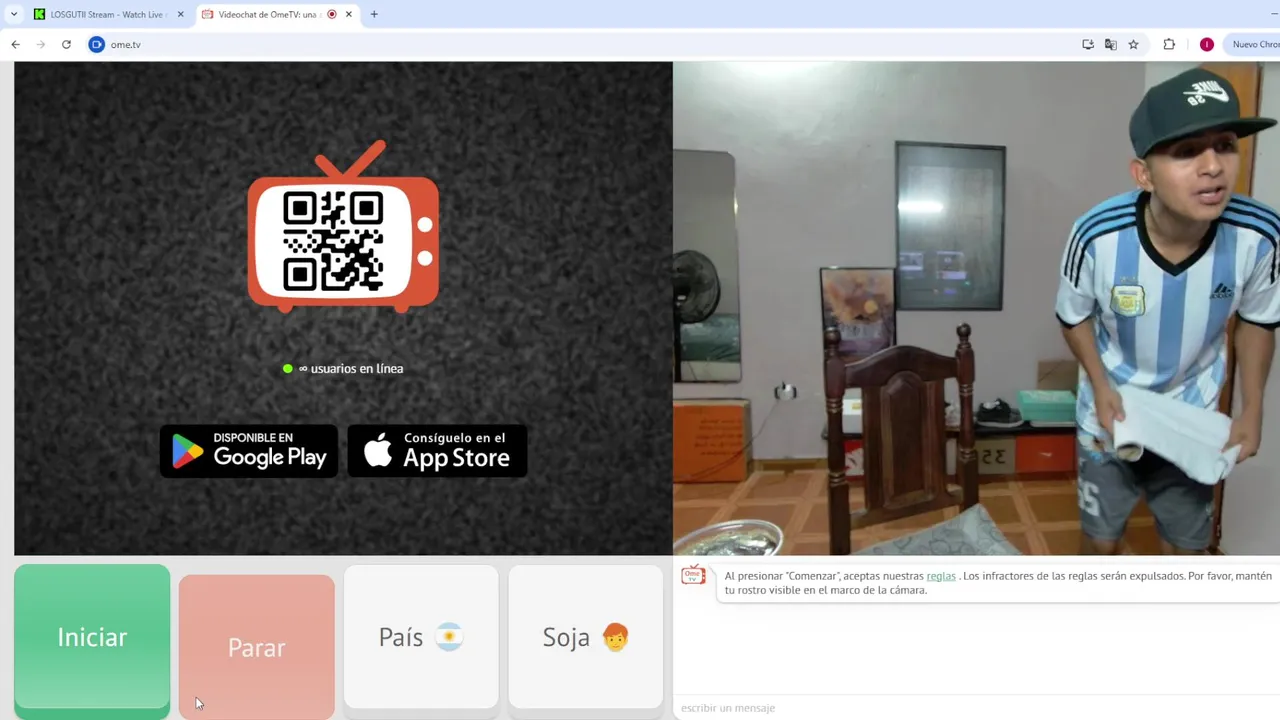Open the extensions puzzle icon

[1169, 44]
